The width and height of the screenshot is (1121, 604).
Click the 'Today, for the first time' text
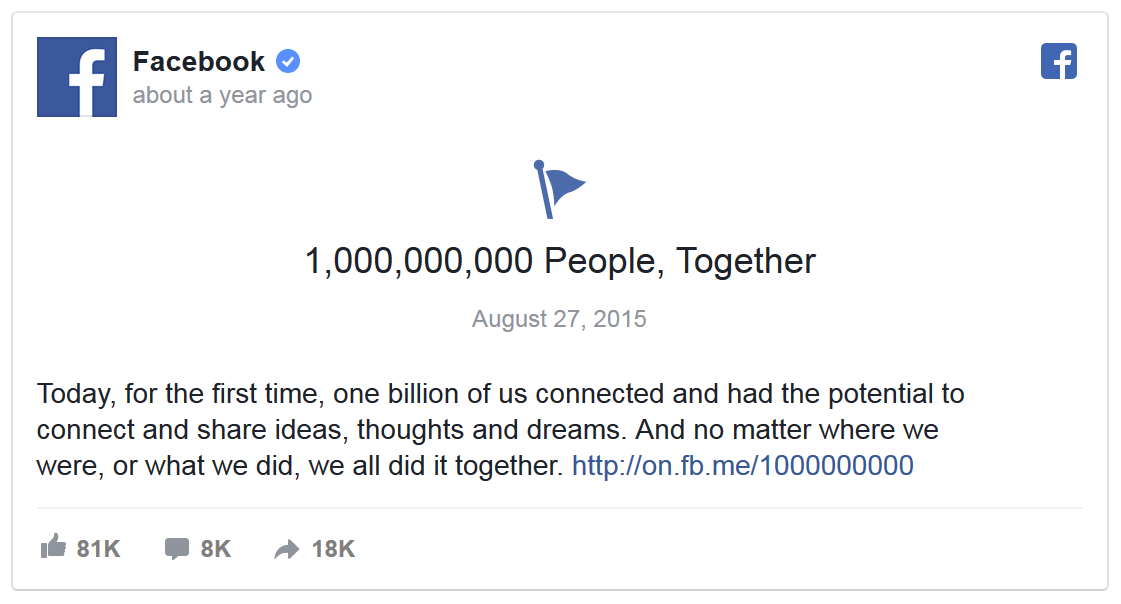[177, 394]
